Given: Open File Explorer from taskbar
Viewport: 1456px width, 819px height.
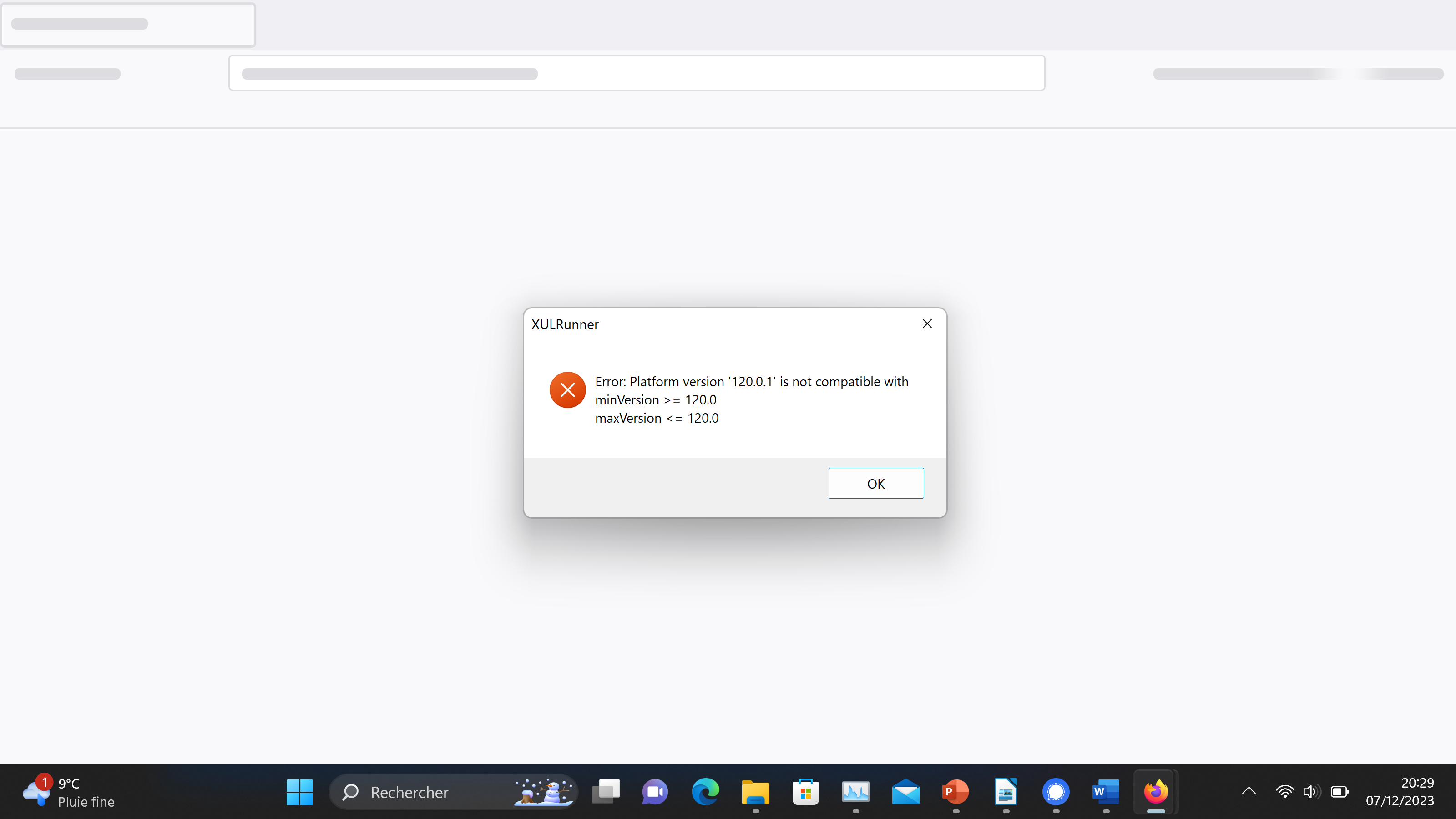Looking at the screenshot, I should 756,792.
